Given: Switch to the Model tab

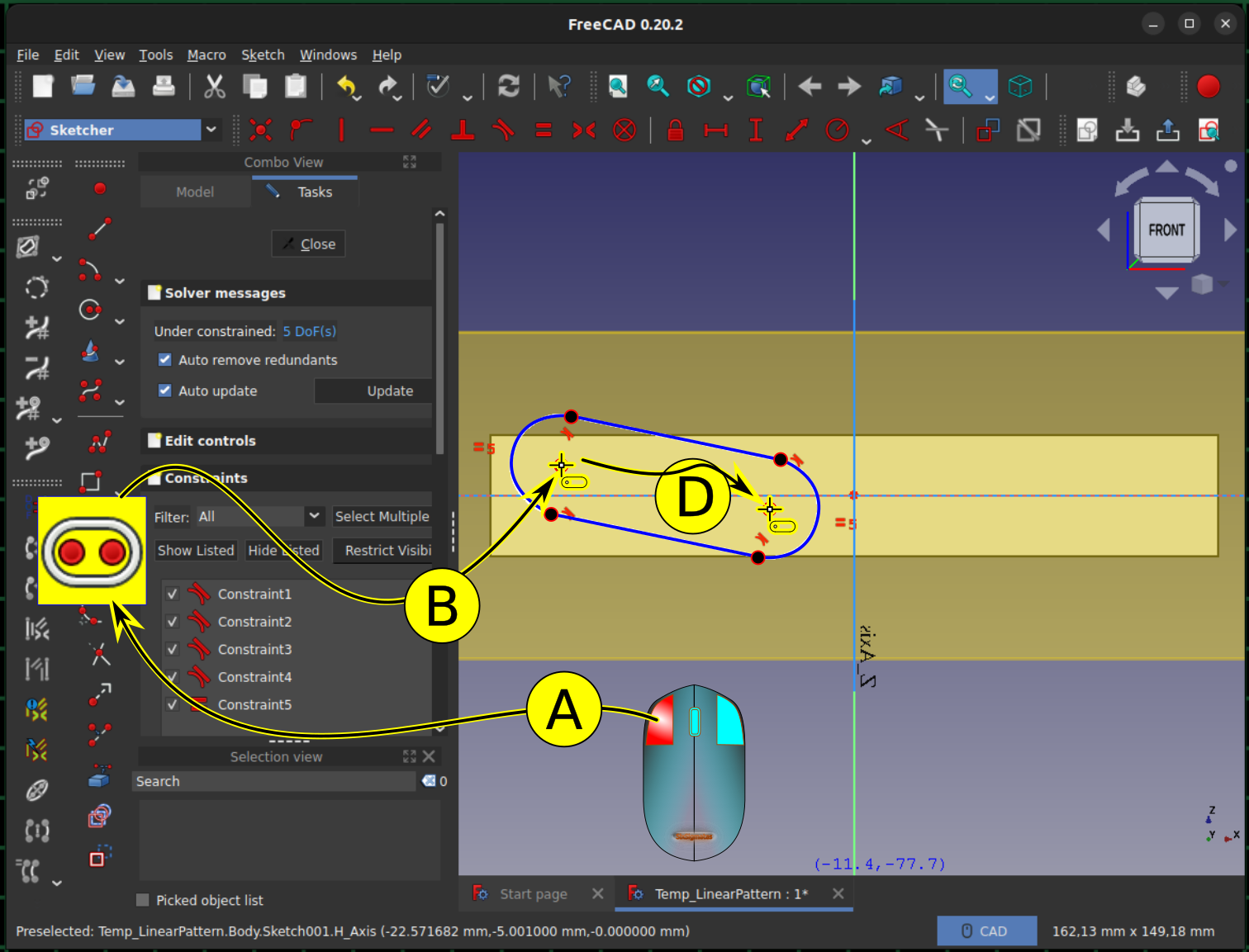Looking at the screenshot, I should pyautogui.click(x=195, y=192).
